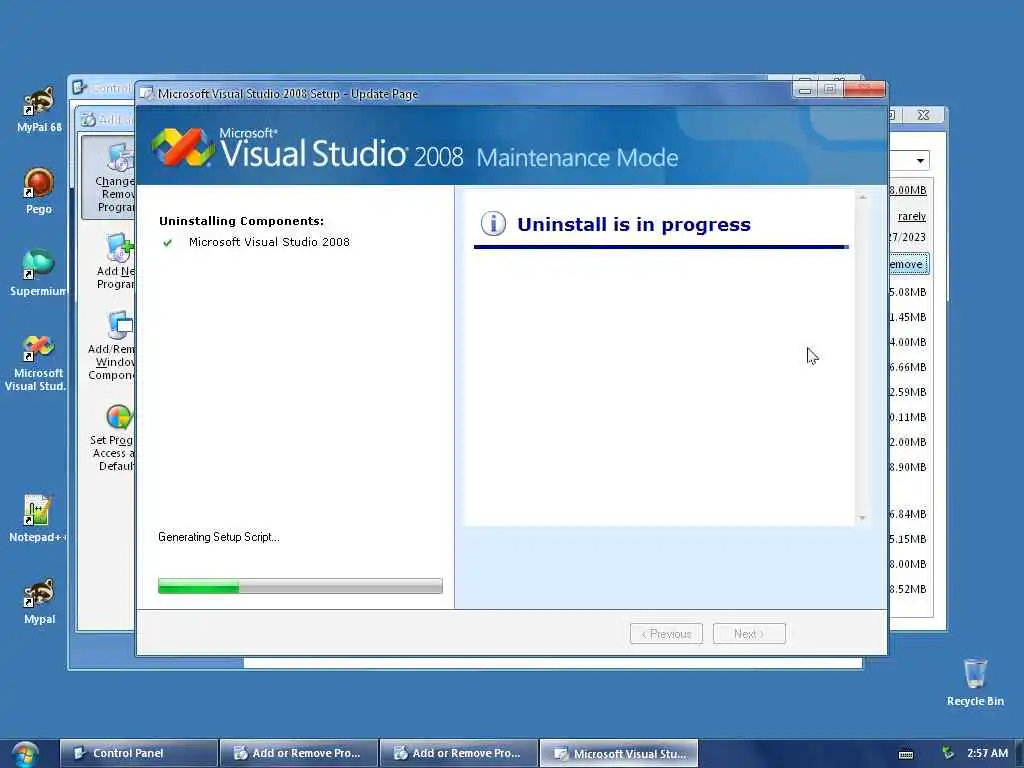Click the on-screen keyboard tray icon
This screenshot has height=768, width=1024.
coord(906,754)
